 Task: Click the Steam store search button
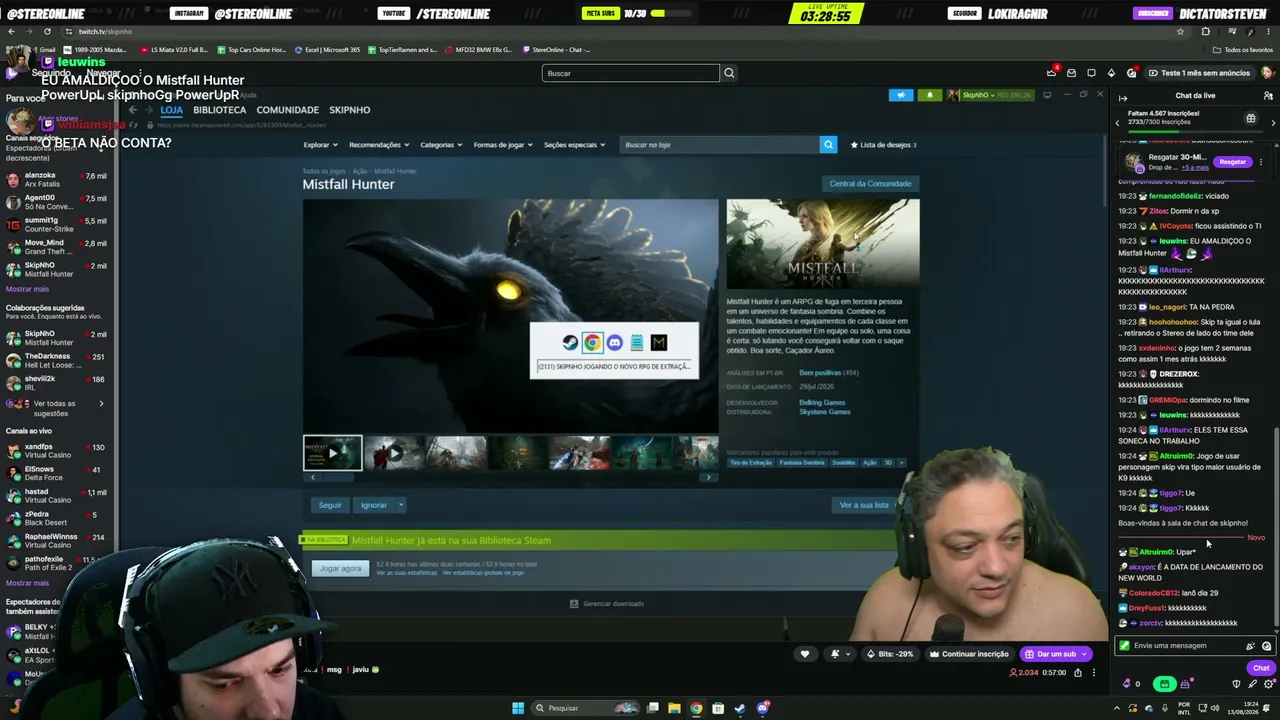point(828,145)
